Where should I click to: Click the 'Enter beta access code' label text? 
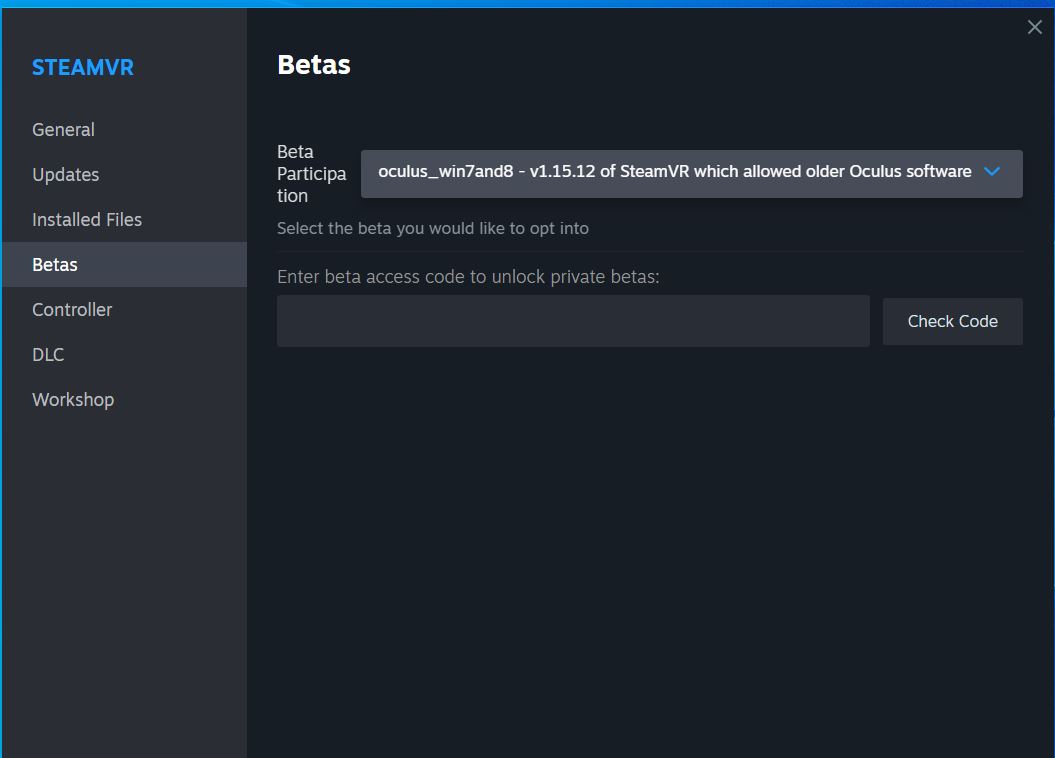click(468, 277)
